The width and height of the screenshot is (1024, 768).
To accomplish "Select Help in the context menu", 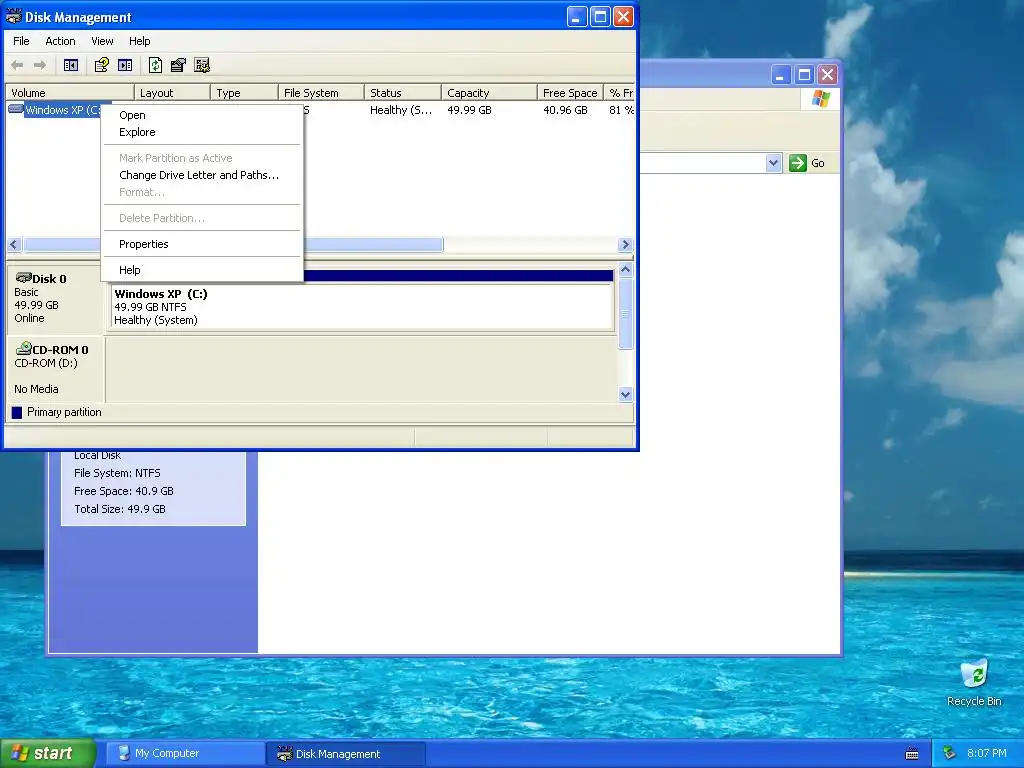I will pos(202,270).
